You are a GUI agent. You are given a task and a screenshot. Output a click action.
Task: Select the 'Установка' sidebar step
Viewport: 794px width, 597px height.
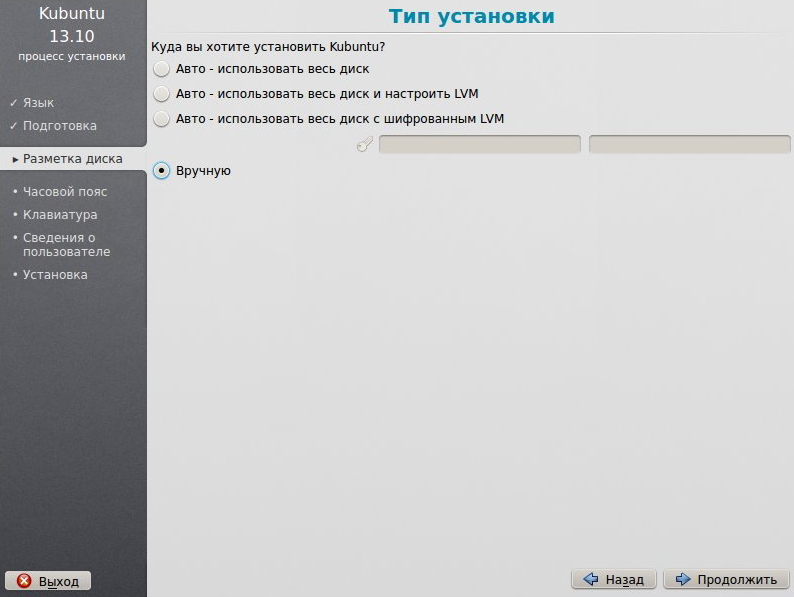tap(55, 274)
